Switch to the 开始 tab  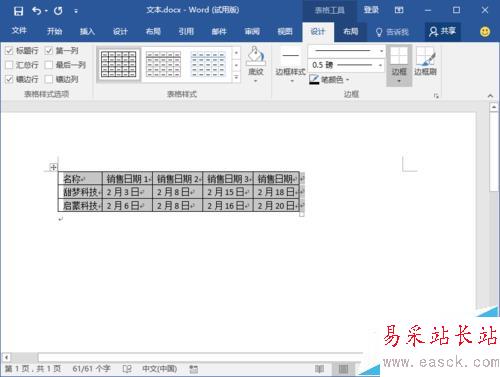54,31
